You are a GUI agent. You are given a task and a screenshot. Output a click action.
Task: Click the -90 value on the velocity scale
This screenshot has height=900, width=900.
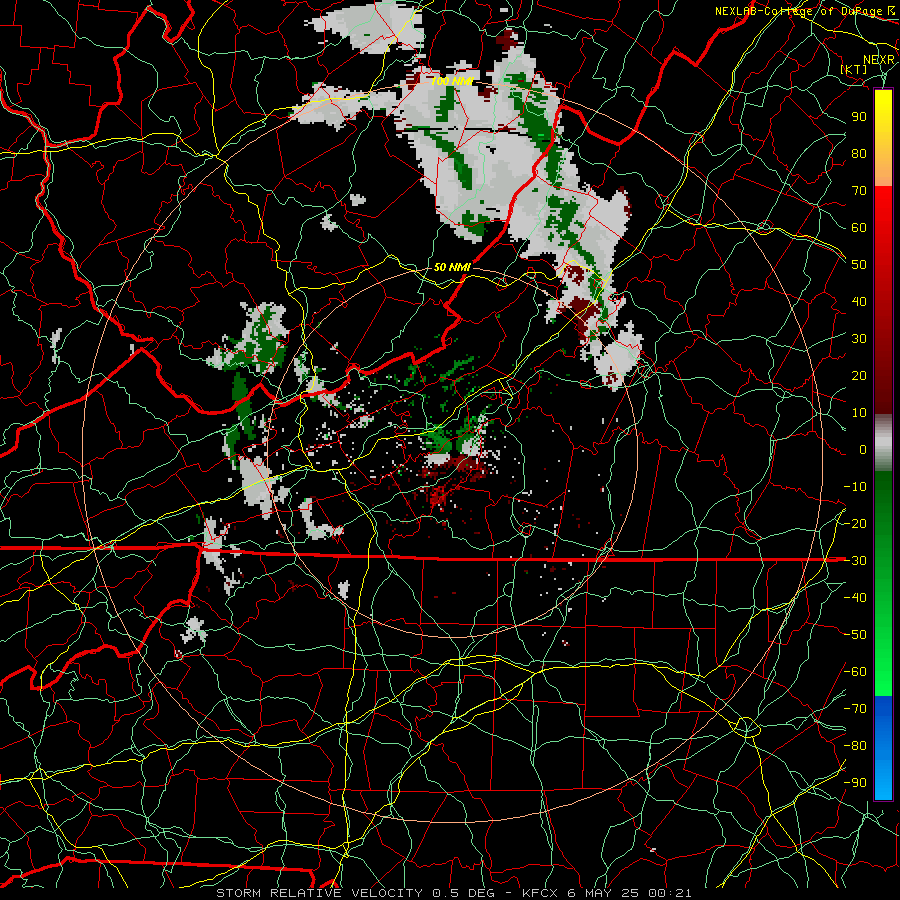coord(855,783)
